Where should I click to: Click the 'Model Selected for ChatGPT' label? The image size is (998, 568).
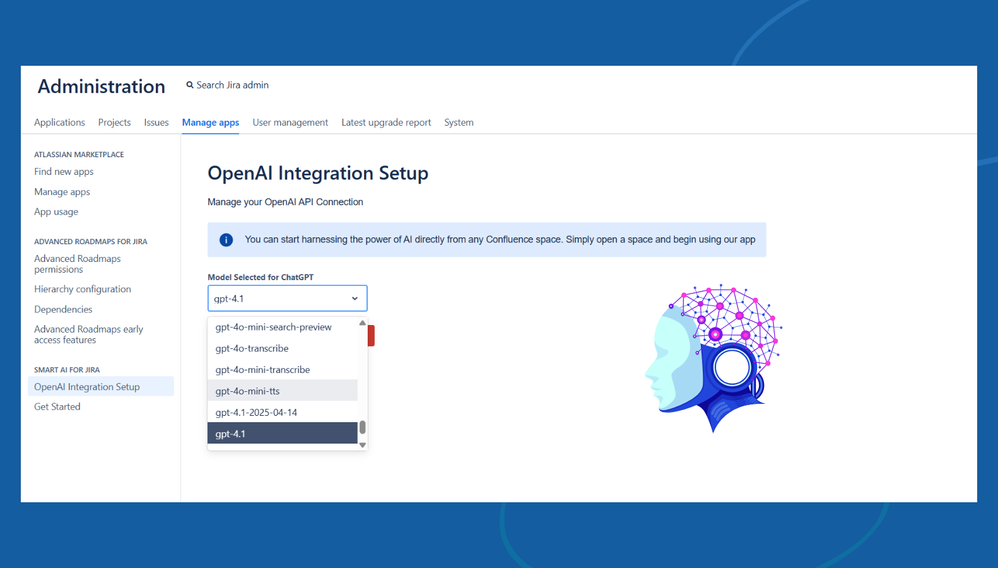260,277
